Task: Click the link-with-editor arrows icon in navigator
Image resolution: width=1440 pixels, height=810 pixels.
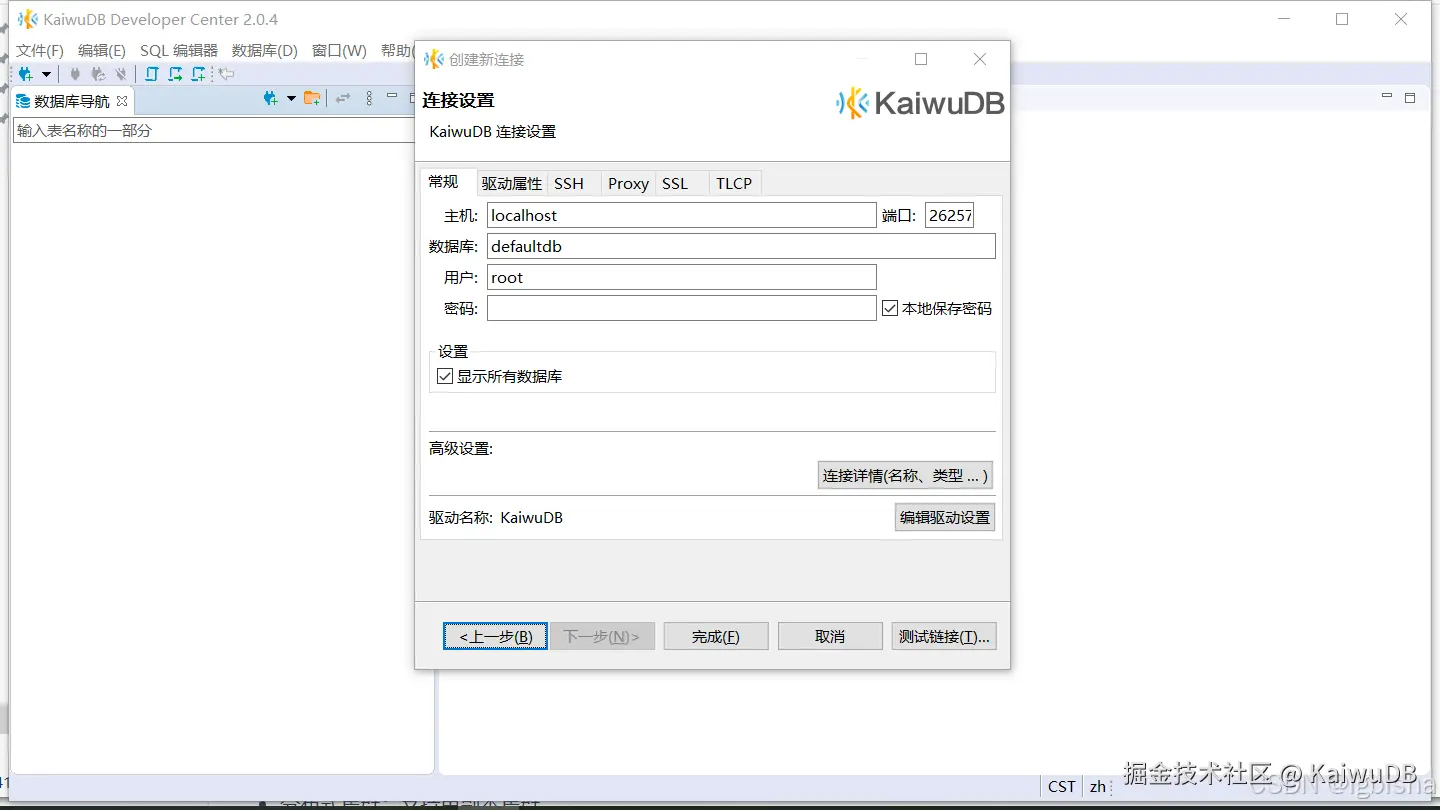Action: pyautogui.click(x=343, y=98)
